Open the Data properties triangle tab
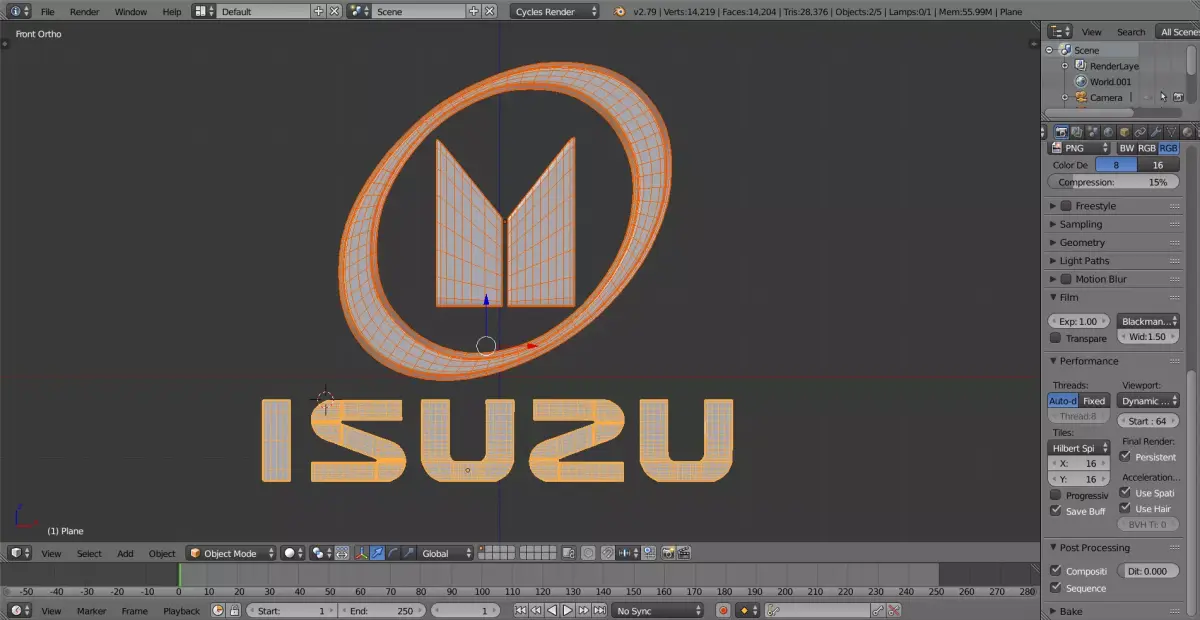 pyautogui.click(x=1171, y=131)
